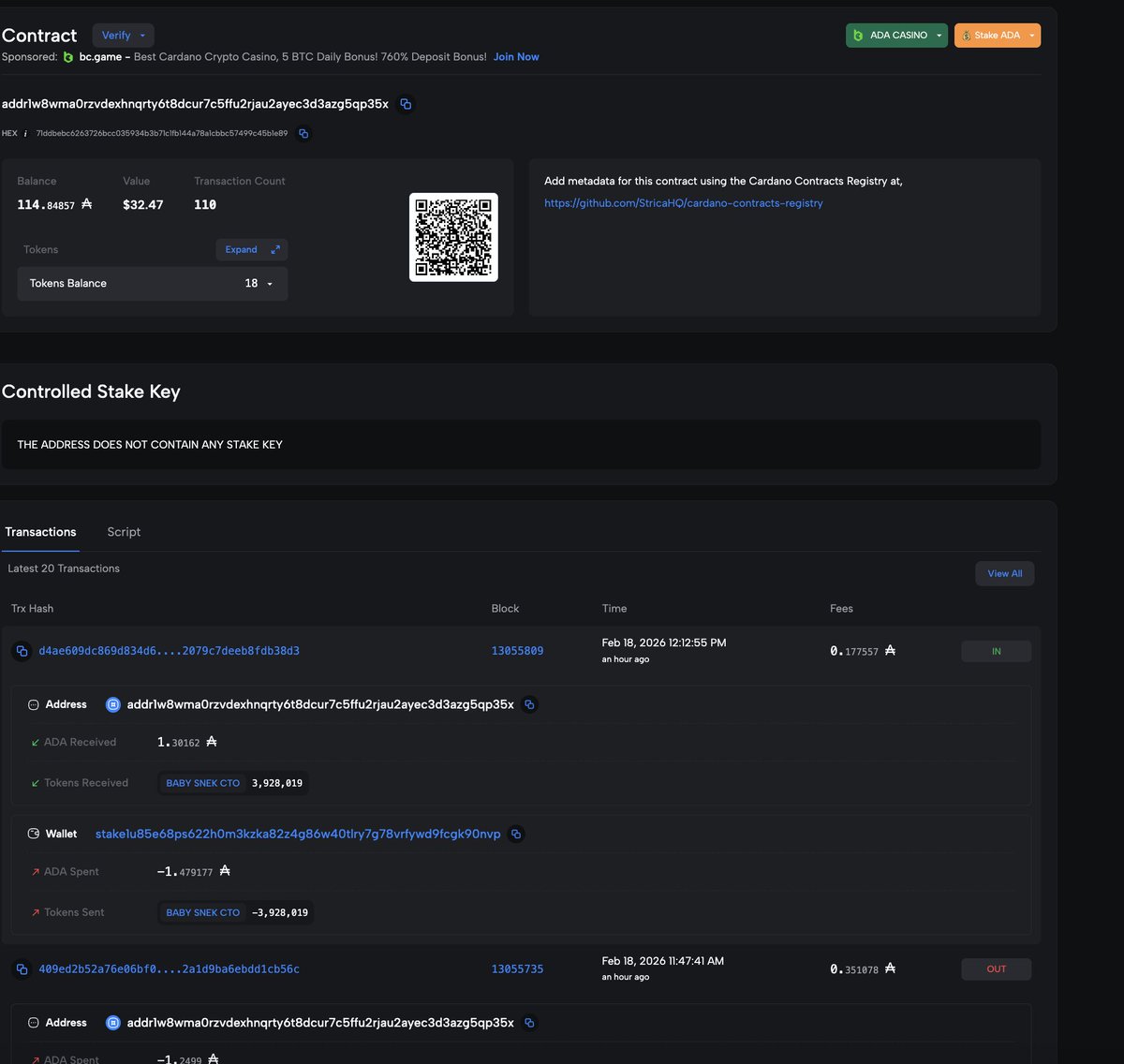
Task: Open block 13055809
Action: click(517, 651)
